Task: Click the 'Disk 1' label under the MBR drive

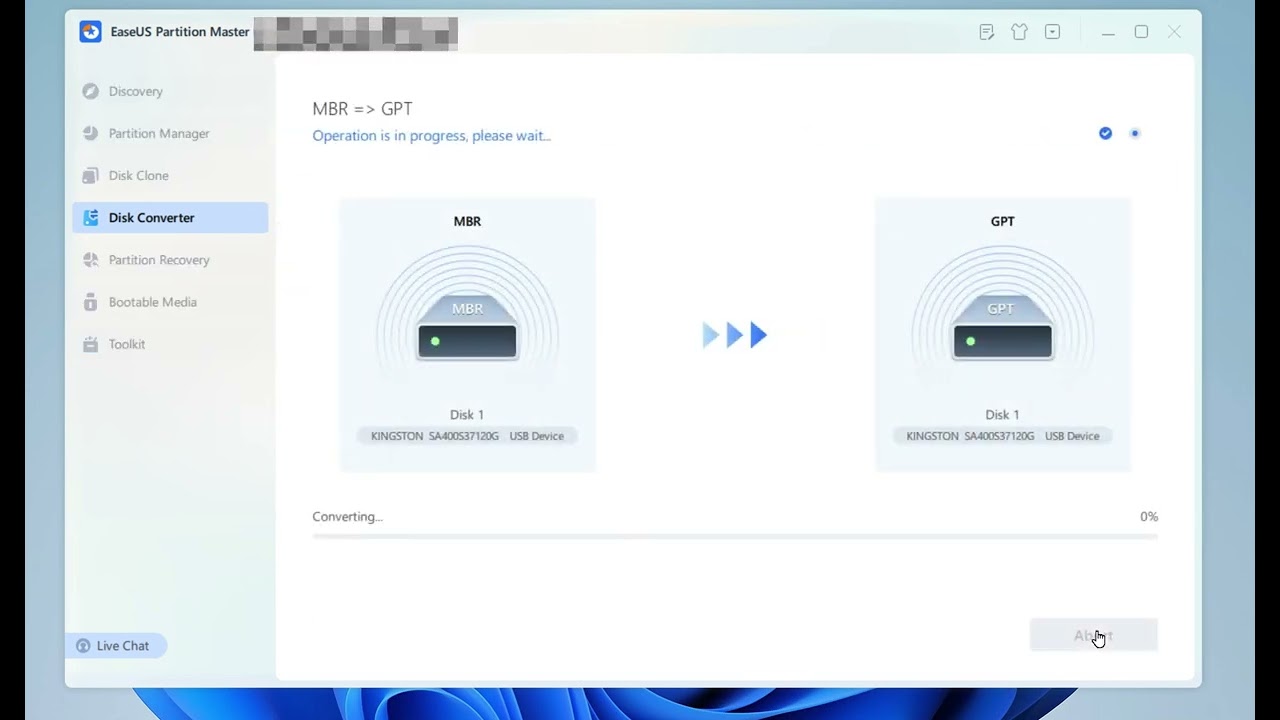Action: click(467, 415)
